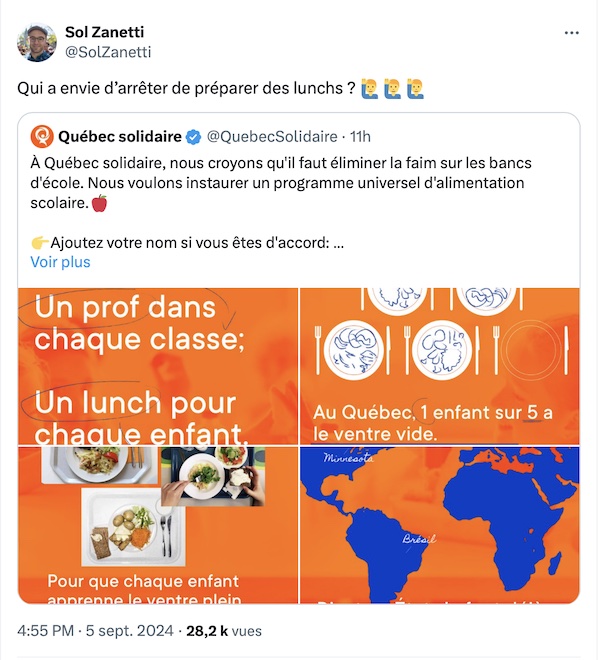Click the raising-hand emojis in tweet
The image size is (600, 660).
point(393,88)
